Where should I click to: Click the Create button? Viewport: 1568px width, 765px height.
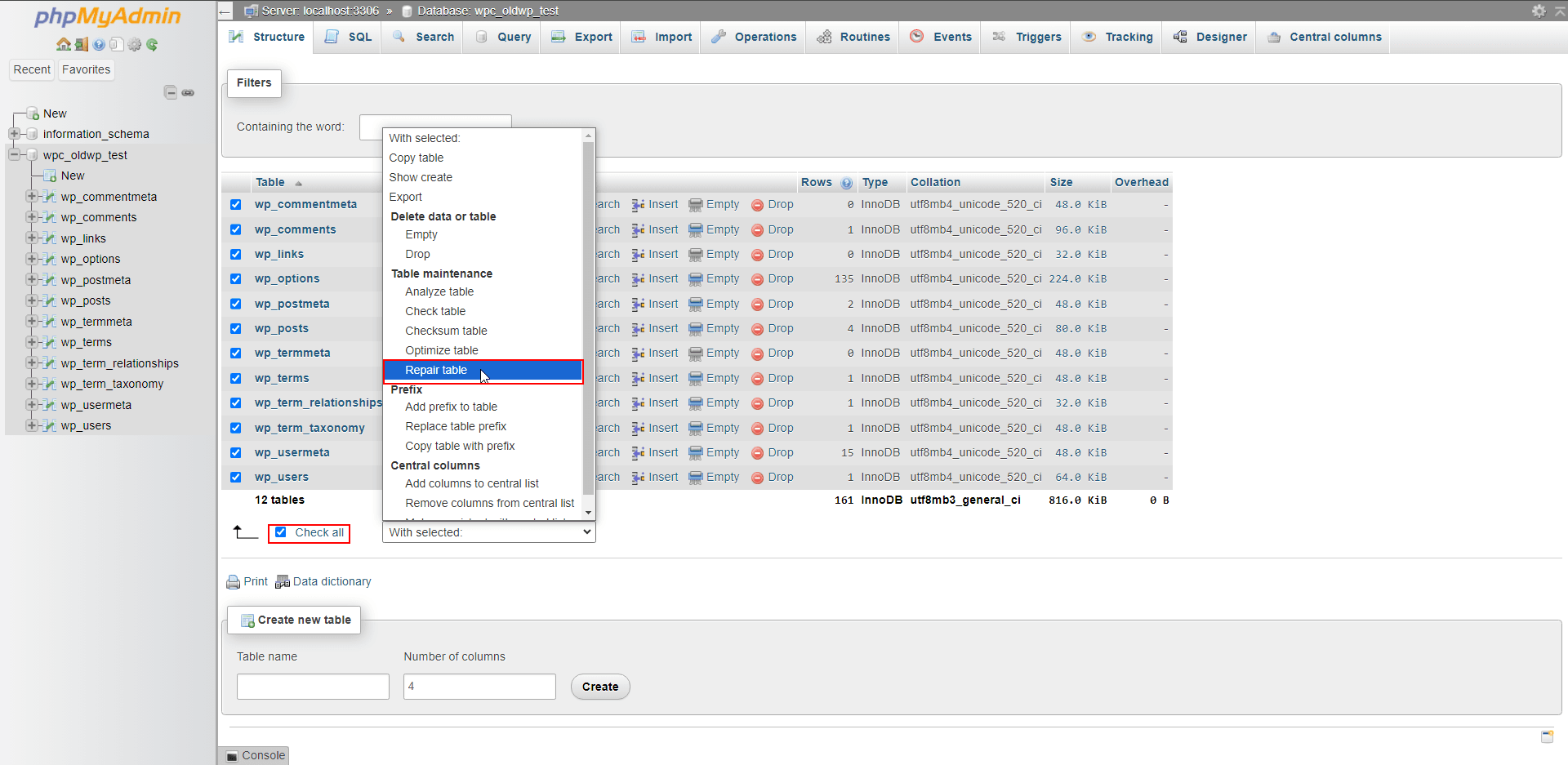point(600,687)
